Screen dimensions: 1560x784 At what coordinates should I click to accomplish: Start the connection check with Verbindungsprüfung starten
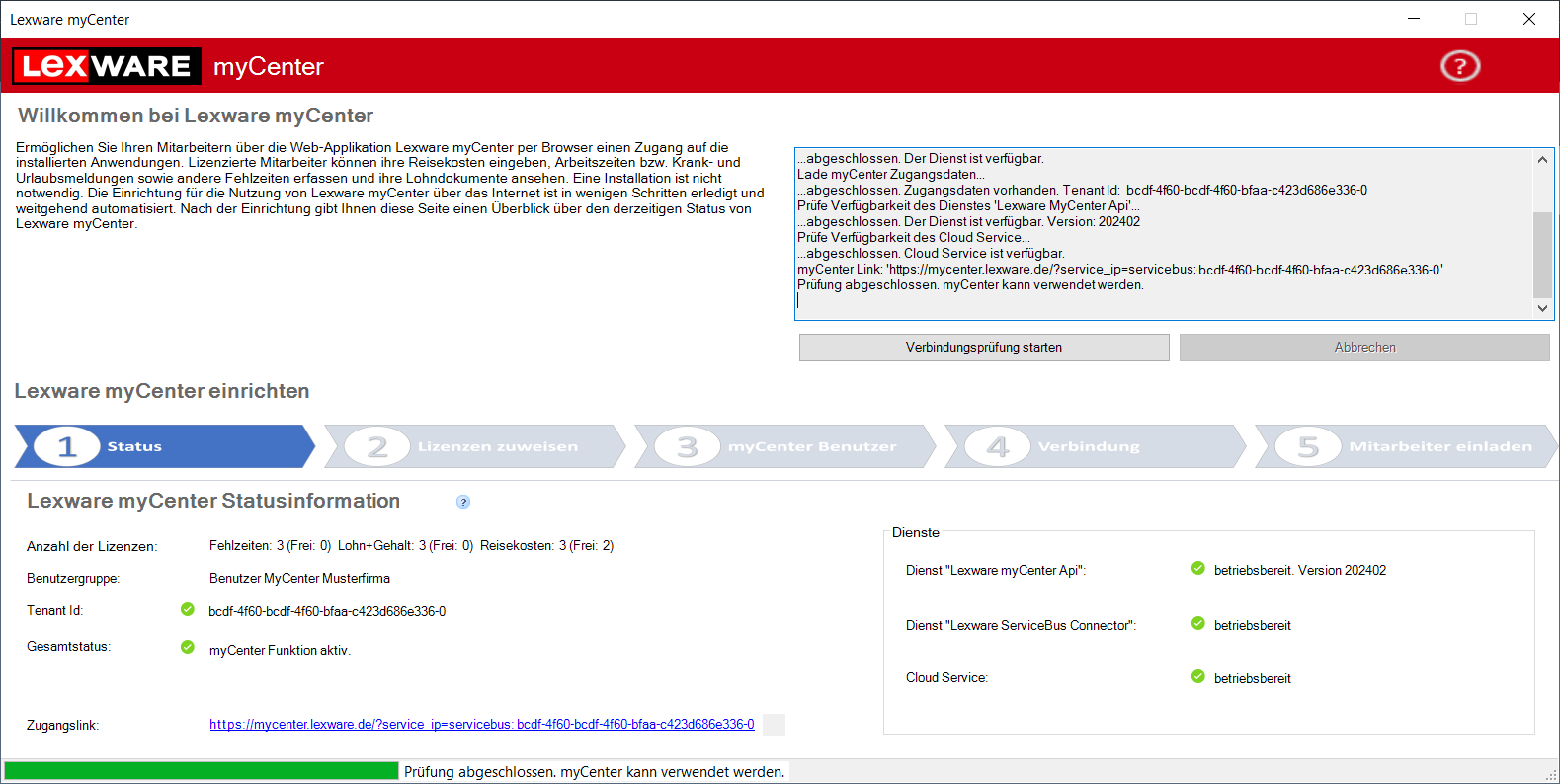984,348
